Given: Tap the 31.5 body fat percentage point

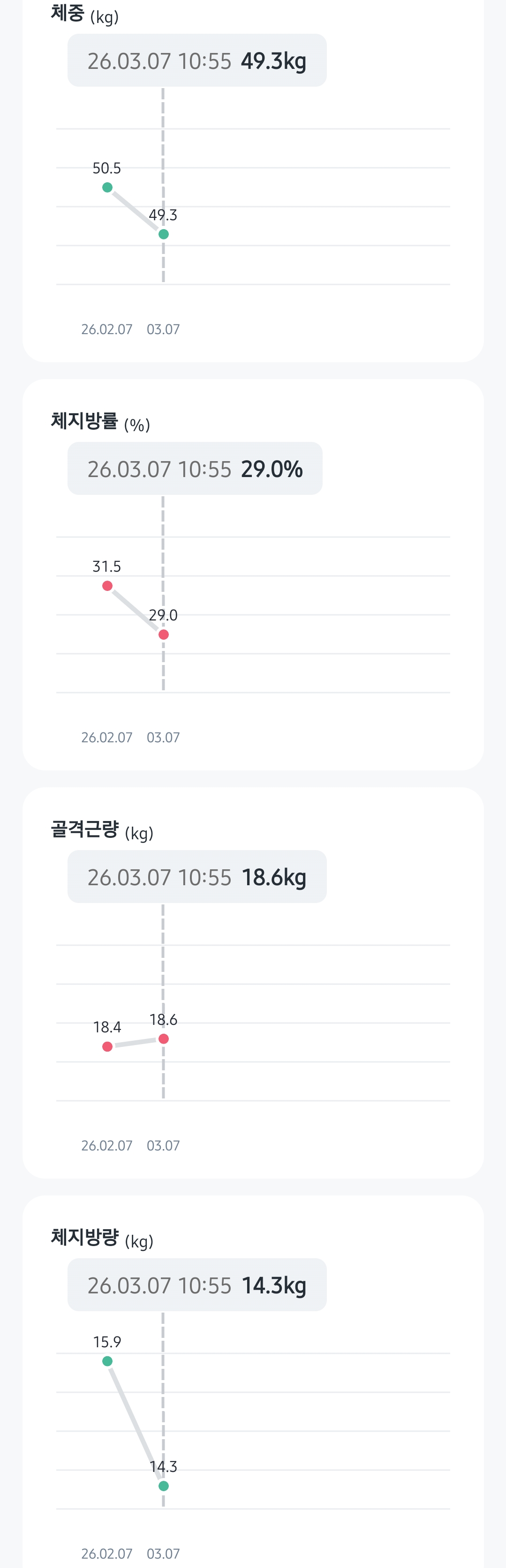Looking at the screenshot, I should [107, 586].
